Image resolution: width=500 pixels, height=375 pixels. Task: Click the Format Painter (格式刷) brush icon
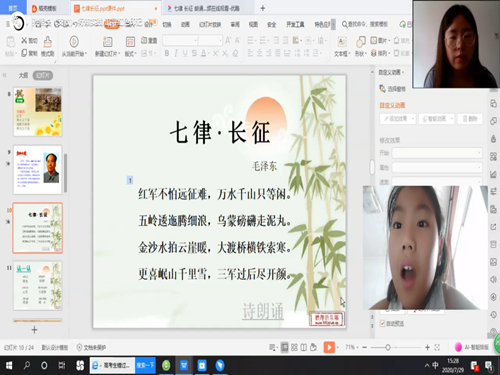click(x=48, y=42)
